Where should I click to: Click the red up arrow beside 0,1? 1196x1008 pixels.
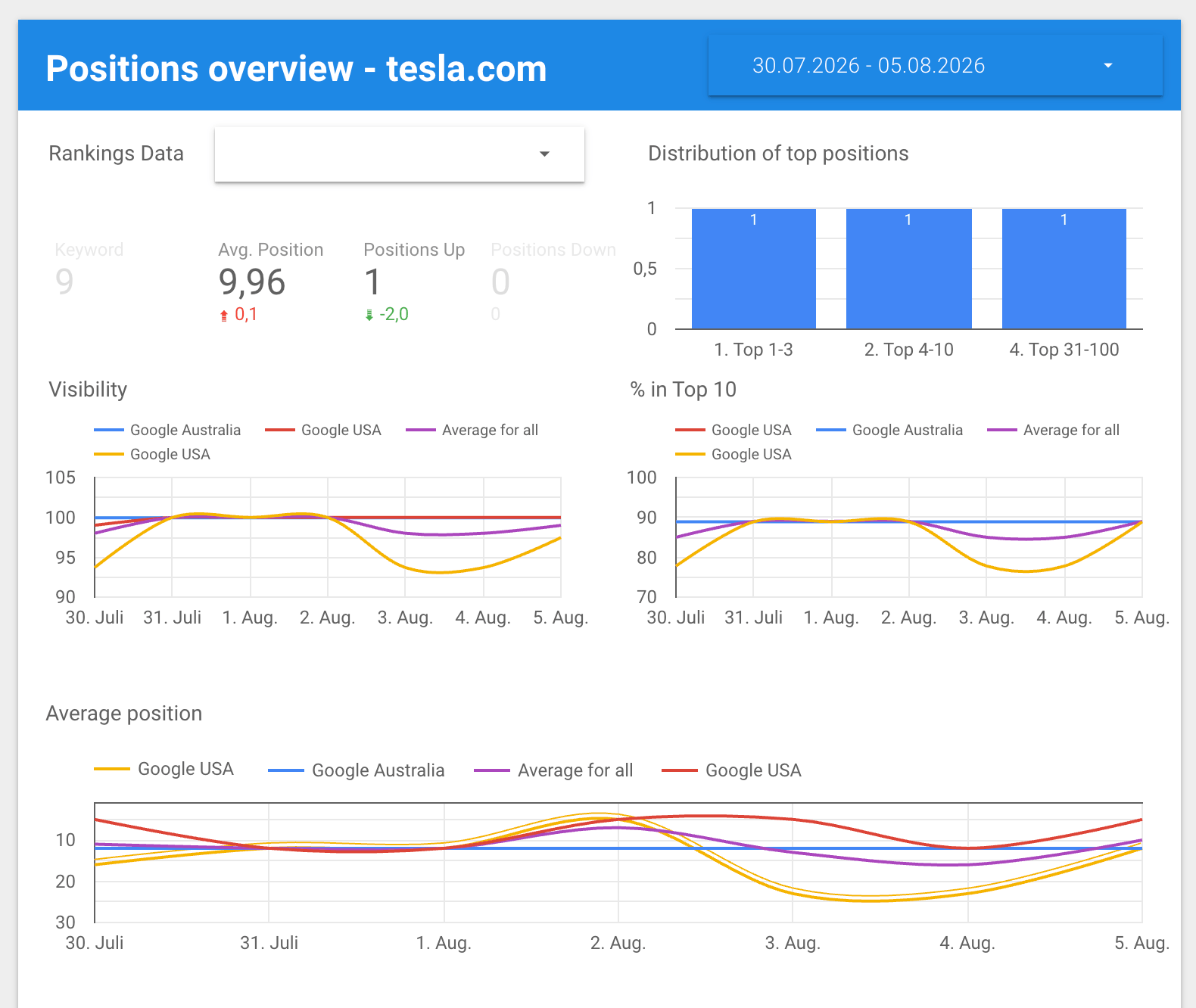[224, 316]
